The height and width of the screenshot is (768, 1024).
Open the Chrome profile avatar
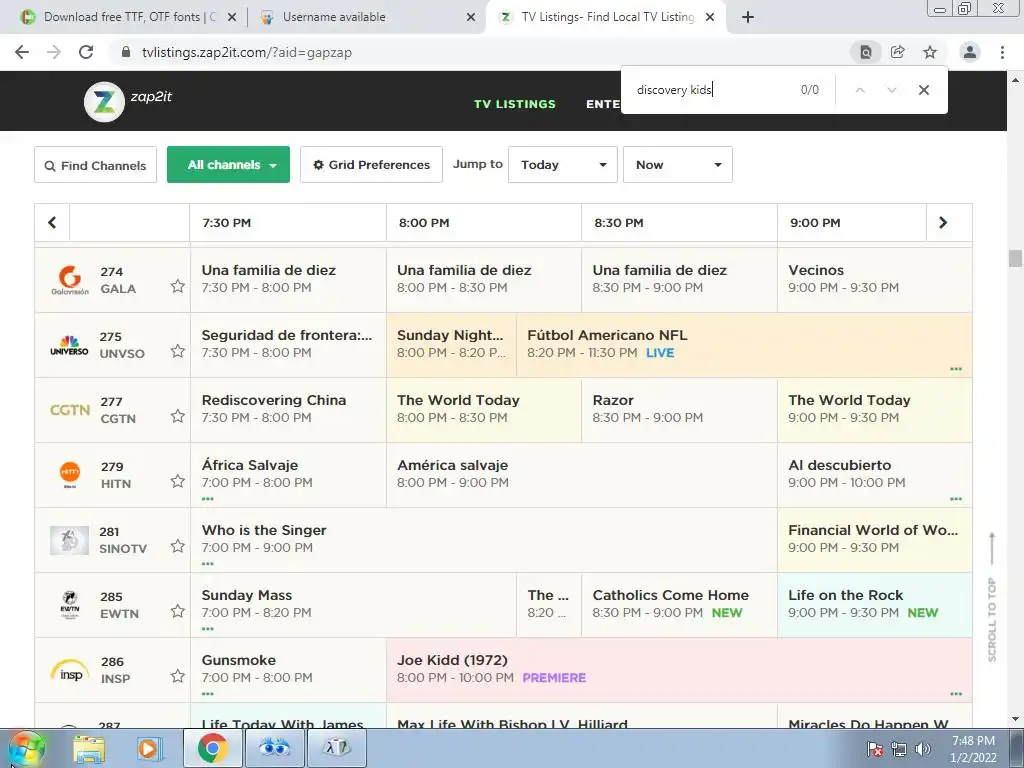click(970, 52)
